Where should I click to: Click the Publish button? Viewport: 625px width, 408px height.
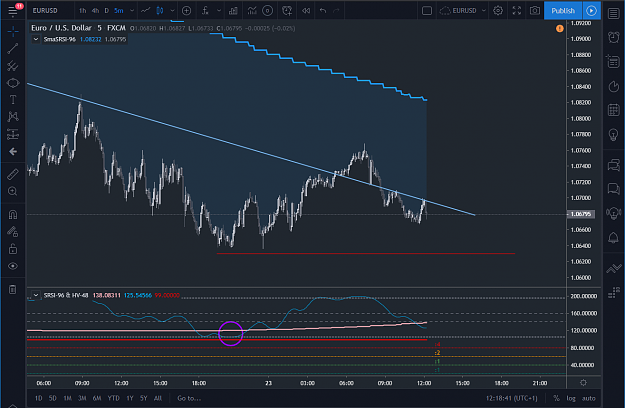click(563, 11)
